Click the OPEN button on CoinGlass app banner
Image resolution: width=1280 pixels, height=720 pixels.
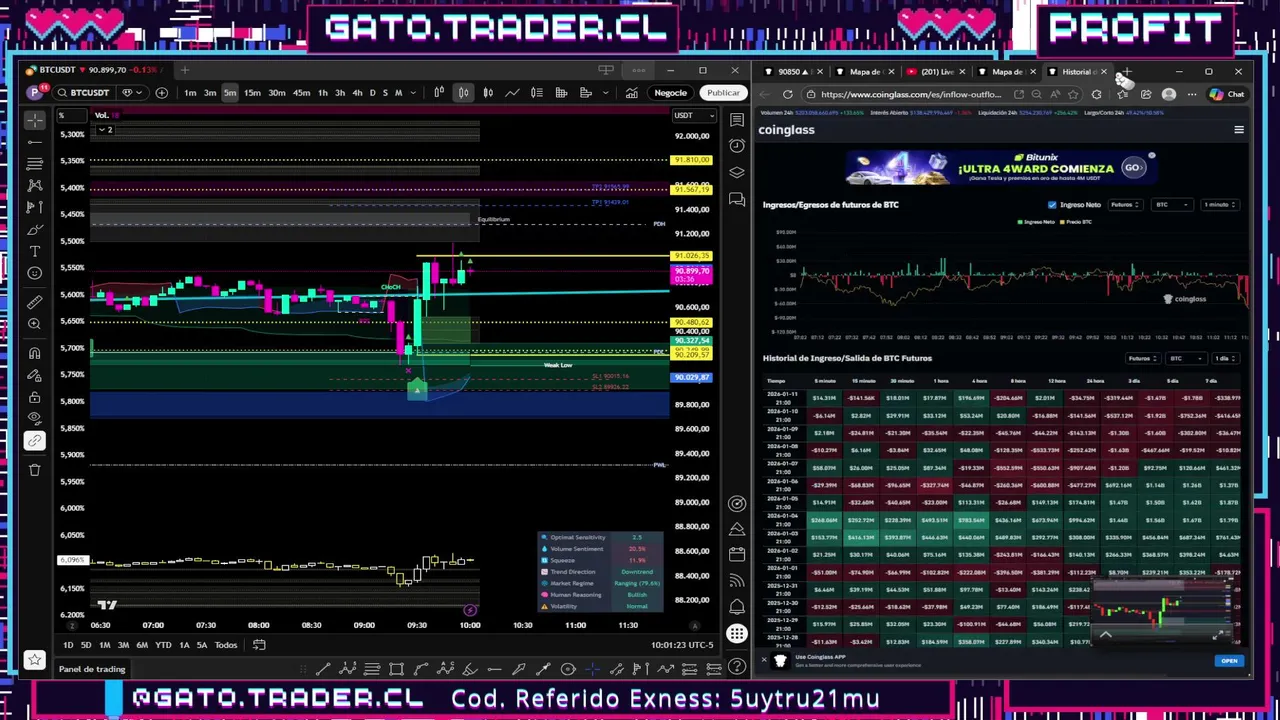(x=1229, y=661)
